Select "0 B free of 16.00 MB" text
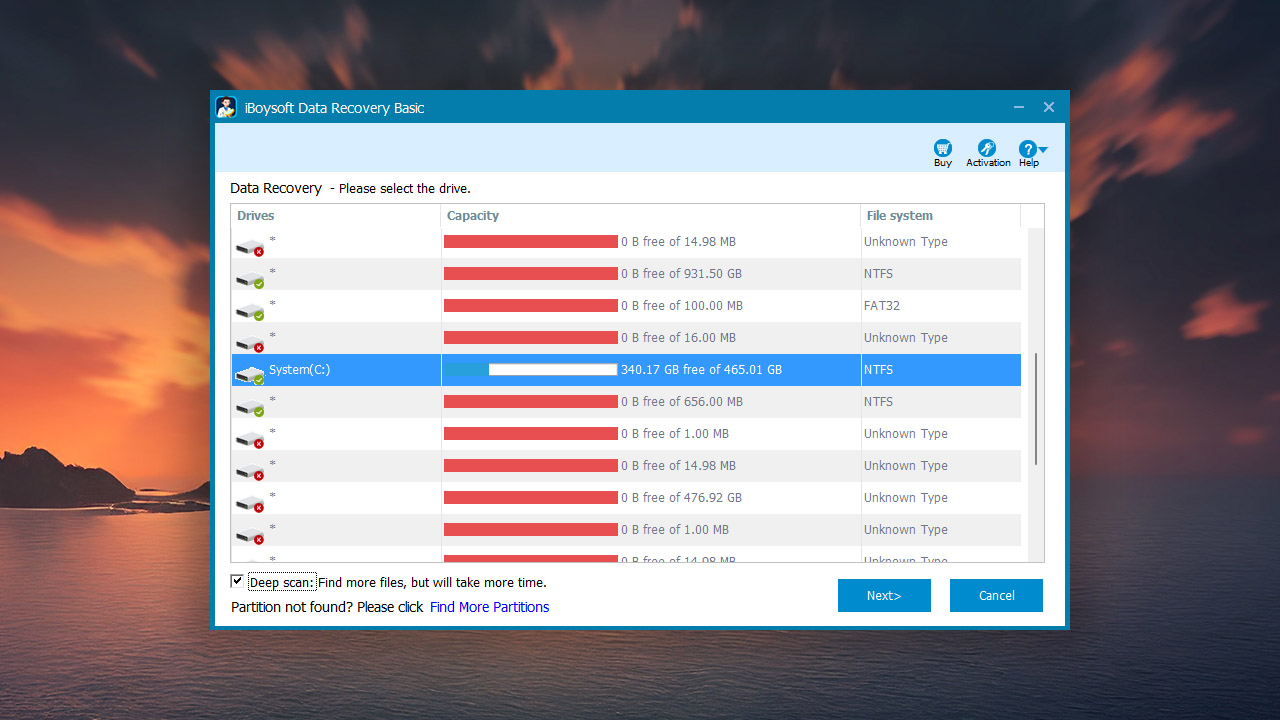 (678, 338)
